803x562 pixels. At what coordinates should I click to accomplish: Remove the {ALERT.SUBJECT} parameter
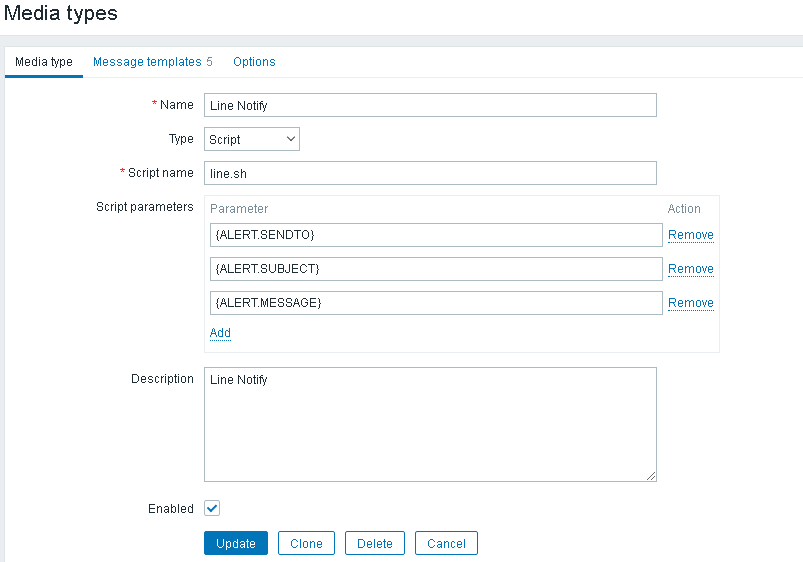[x=690, y=269]
